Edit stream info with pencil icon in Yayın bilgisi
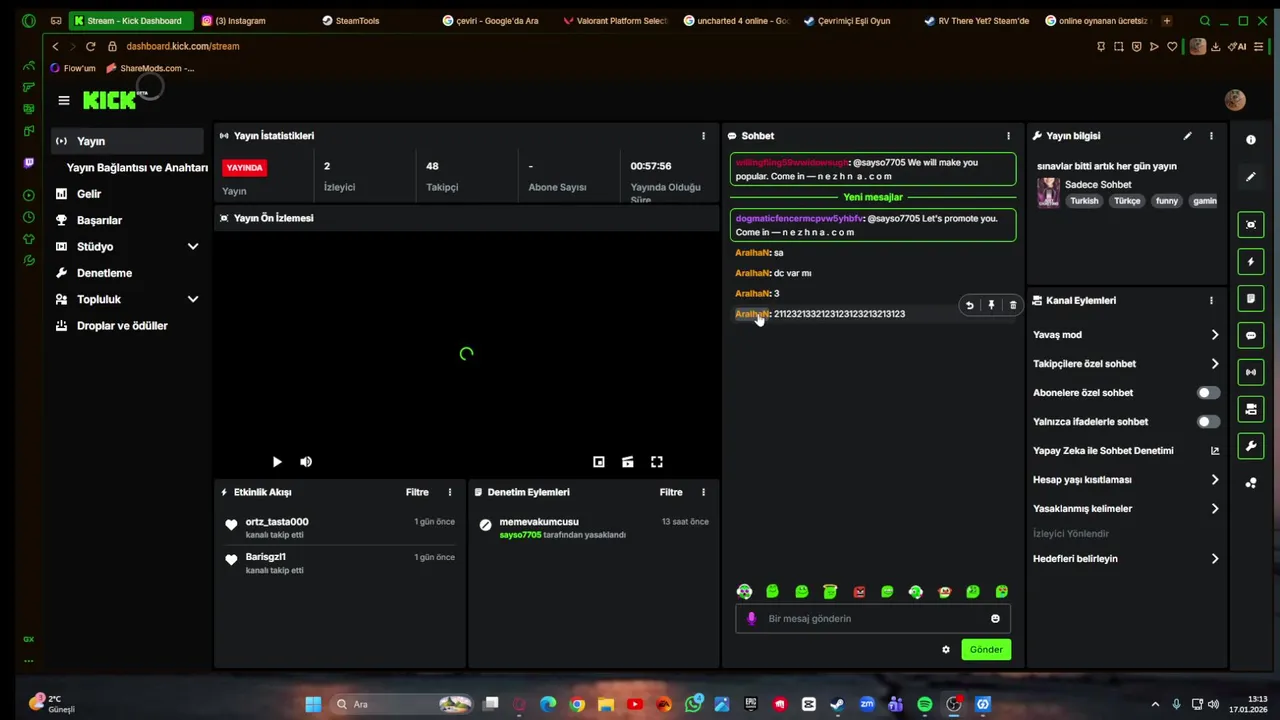The height and width of the screenshot is (720, 1280). coord(1187,136)
